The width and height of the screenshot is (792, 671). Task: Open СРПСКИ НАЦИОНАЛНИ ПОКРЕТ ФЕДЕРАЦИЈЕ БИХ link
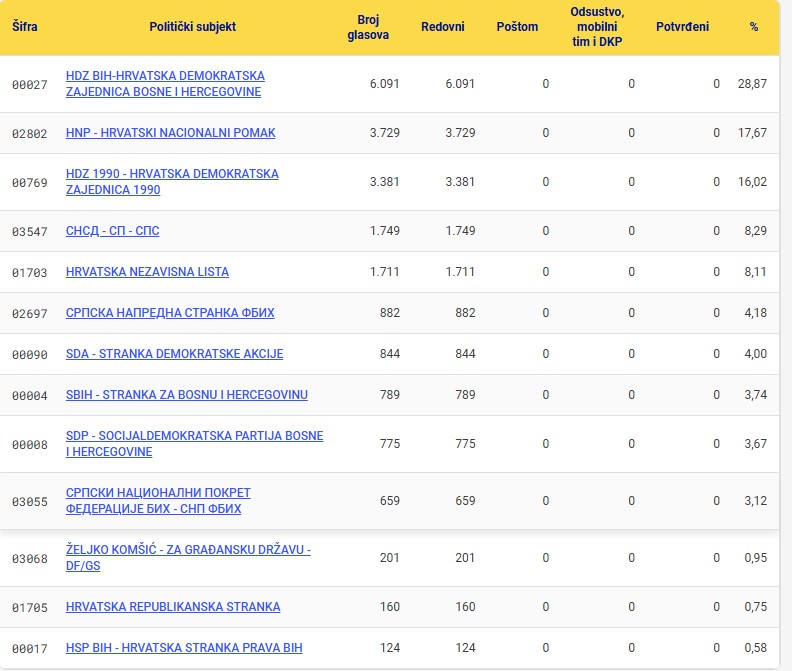[158, 501]
